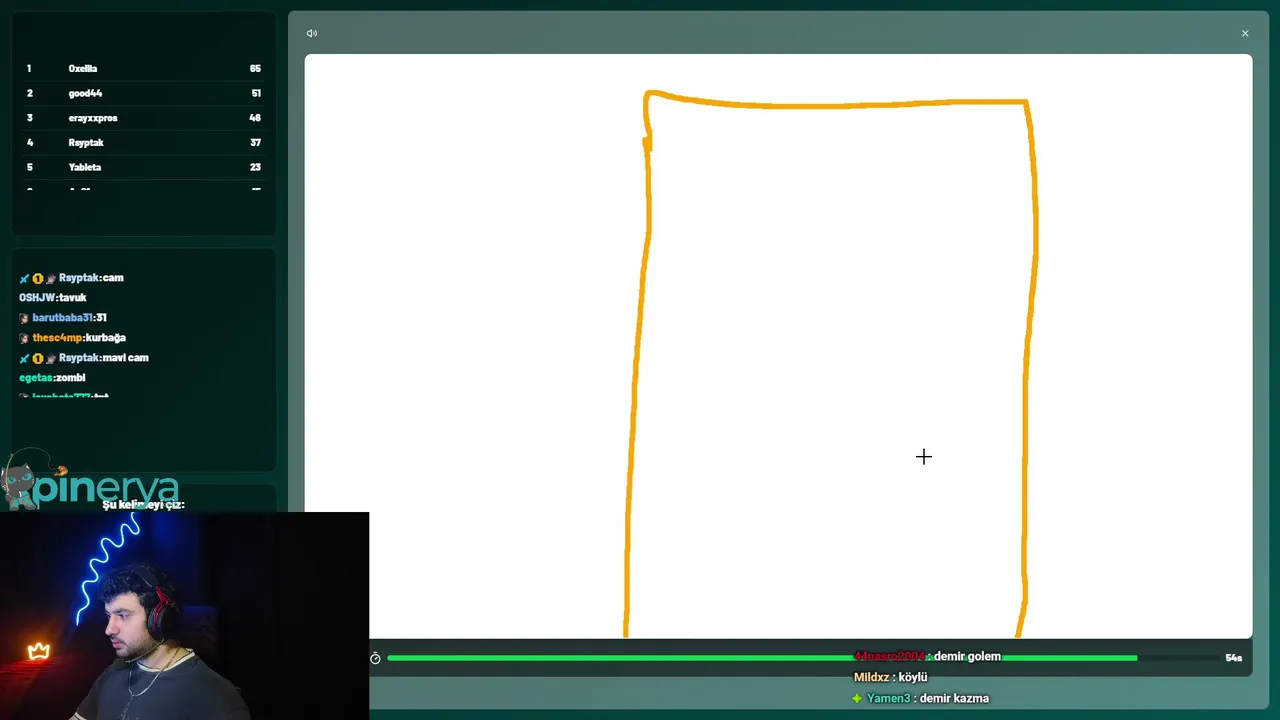1280x720 pixels.
Task: Click the 'demir kazma' guess text
Action: tap(954, 698)
